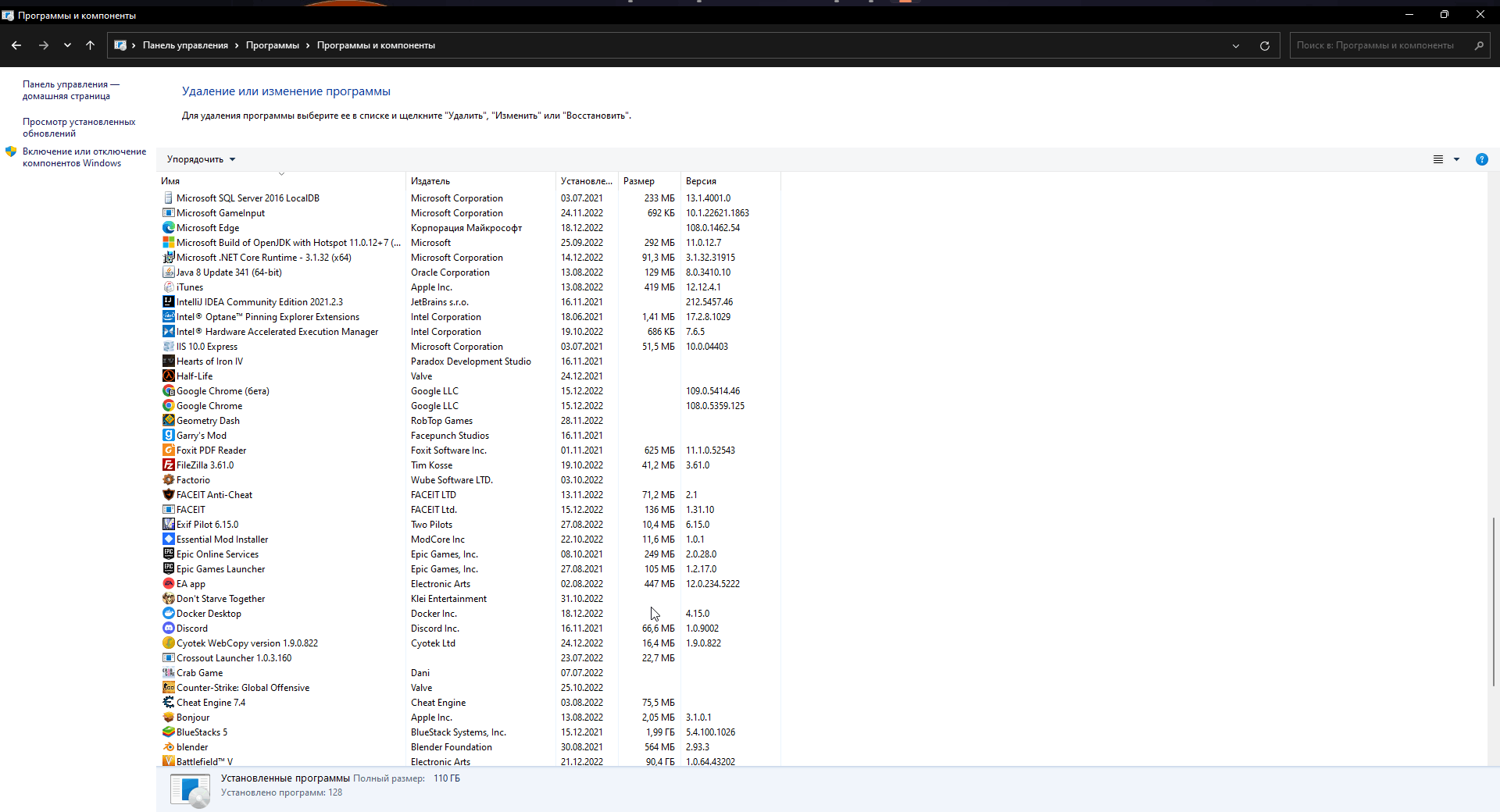Select Crossout Launcher 1.0.3.160 entry
This screenshot has width=1500, height=812.
(x=469, y=658)
